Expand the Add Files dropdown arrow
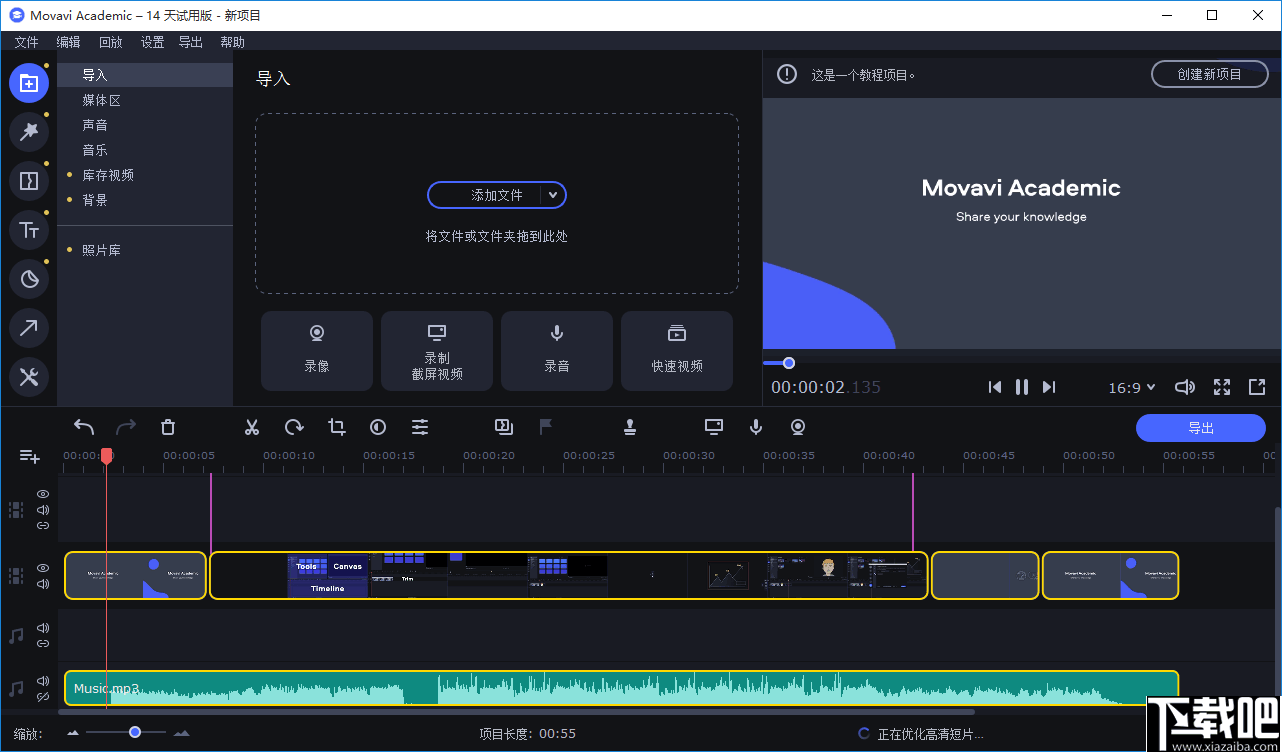1282x752 pixels. (554, 195)
